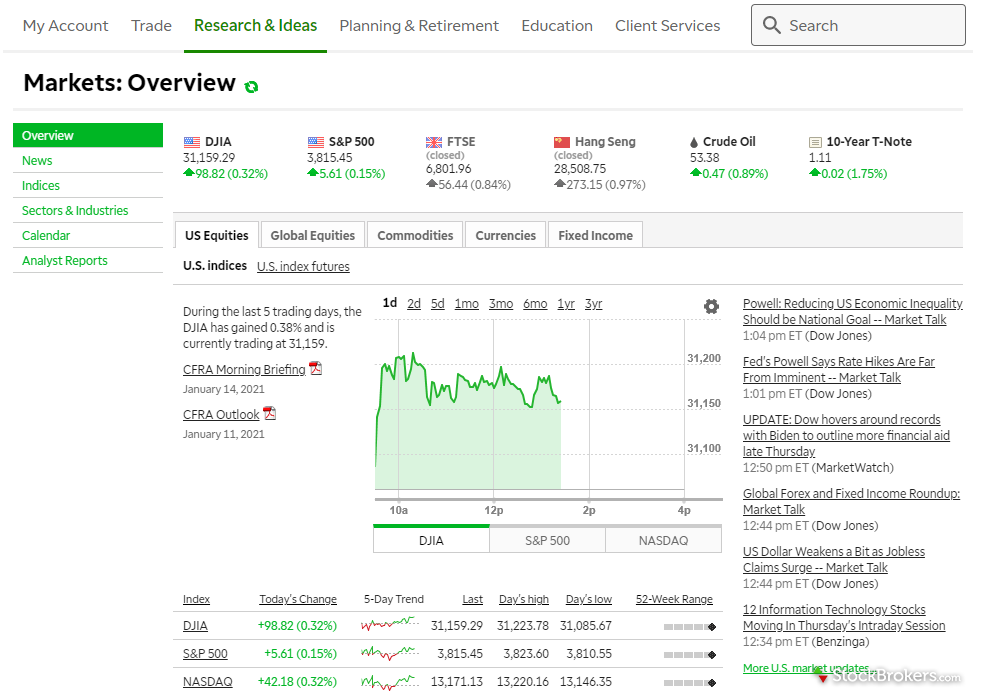986x699 pixels.
Task: Open the CFRA Morning Briefing PDF icon
Action: [316, 368]
